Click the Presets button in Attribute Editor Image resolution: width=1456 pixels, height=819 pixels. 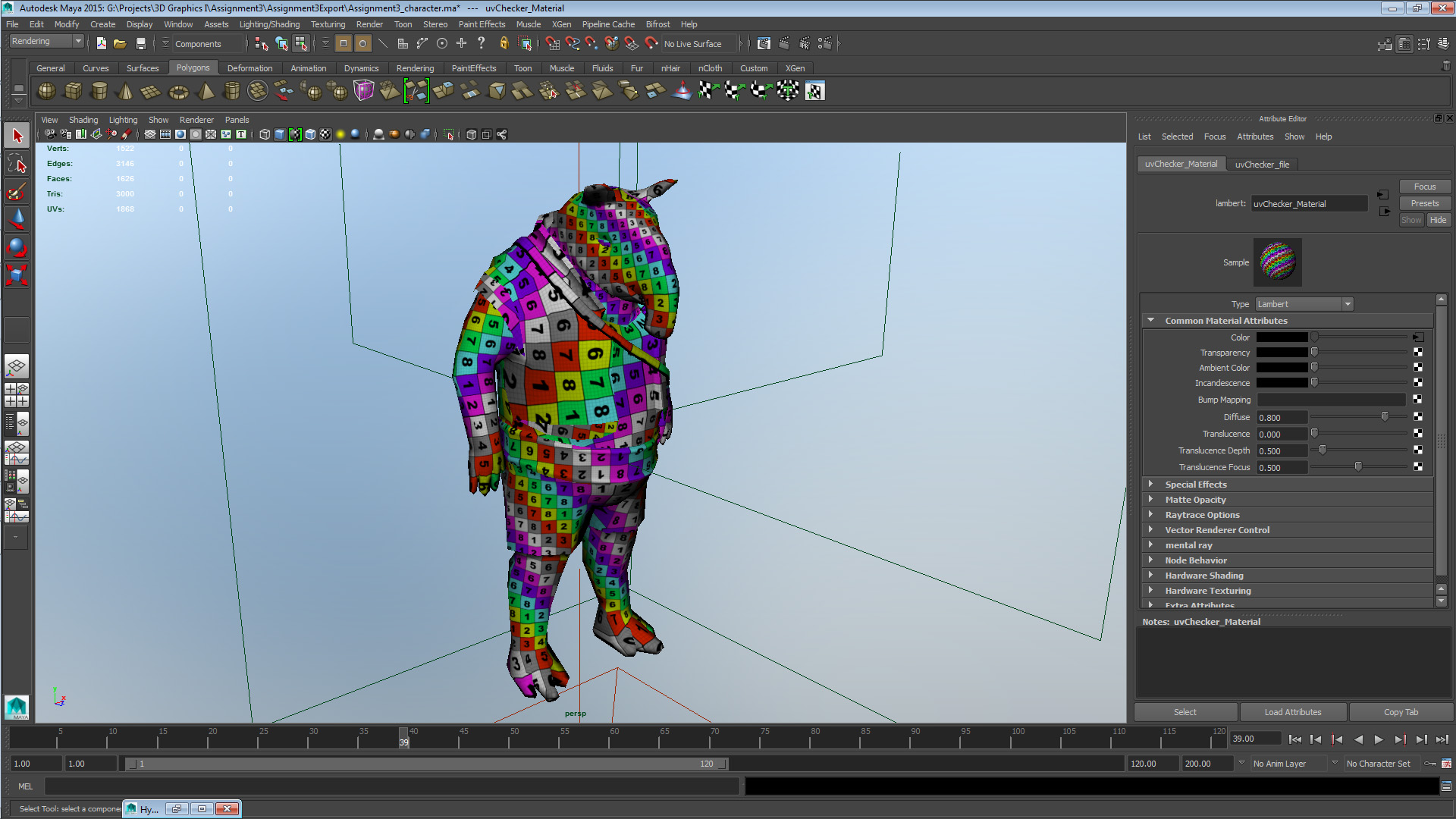pyautogui.click(x=1424, y=202)
